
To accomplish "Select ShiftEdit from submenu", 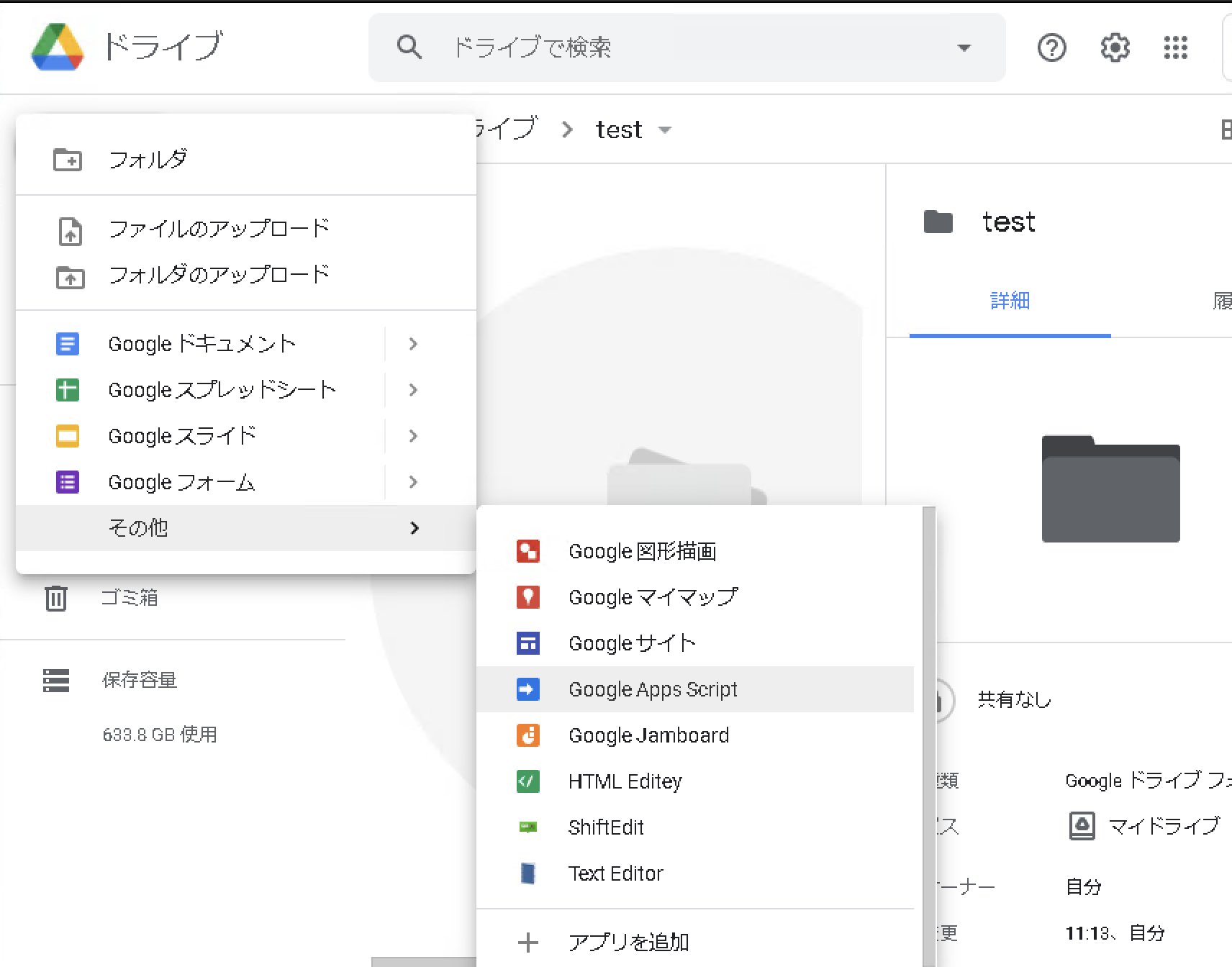I will click(x=695, y=827).
